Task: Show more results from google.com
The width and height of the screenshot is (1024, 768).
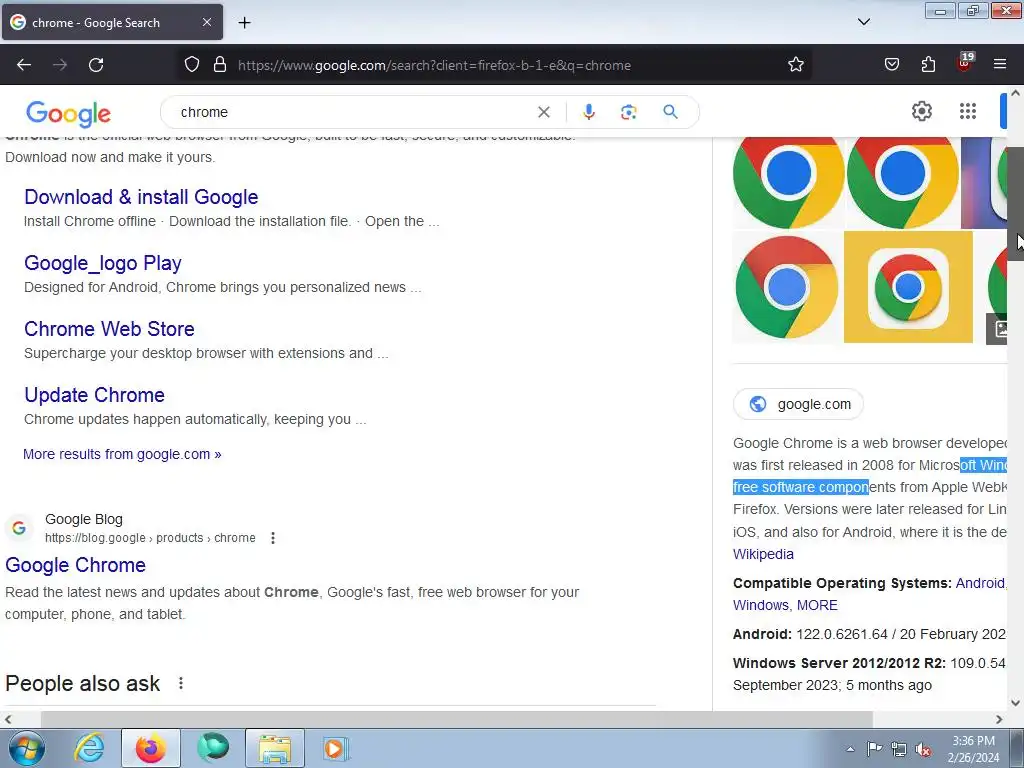Action: click(x=122, y=454)
